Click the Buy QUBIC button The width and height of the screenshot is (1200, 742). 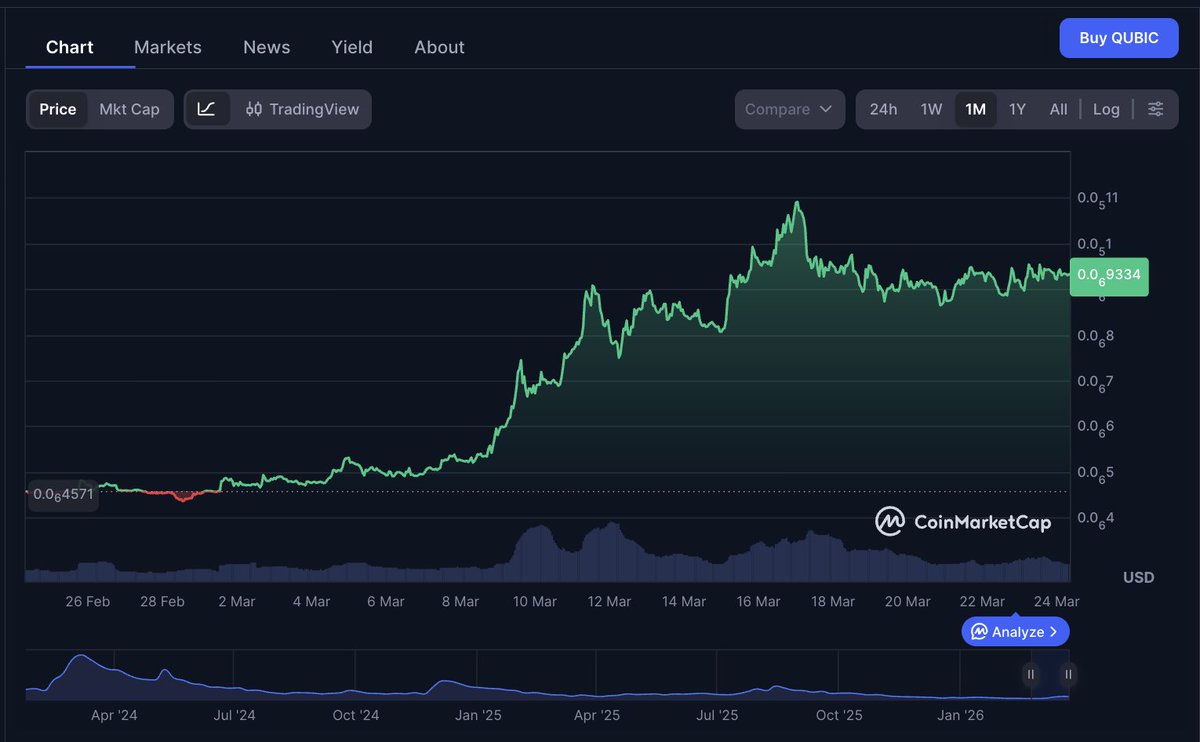click(1119, 38)
